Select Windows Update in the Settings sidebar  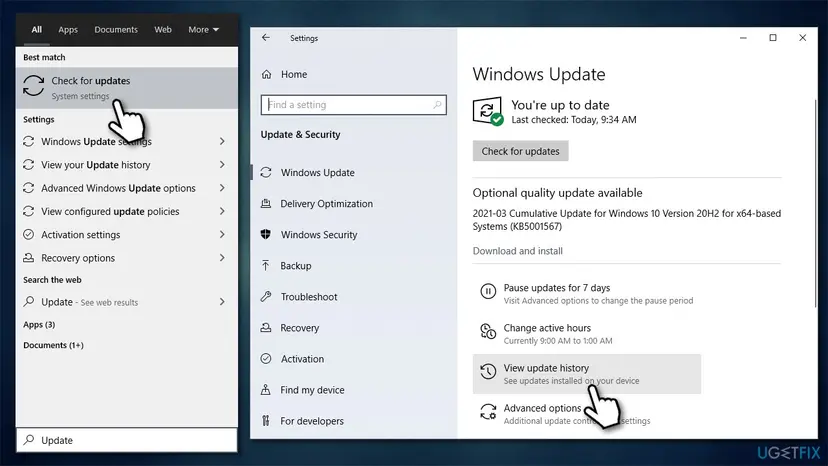(354, 172)
